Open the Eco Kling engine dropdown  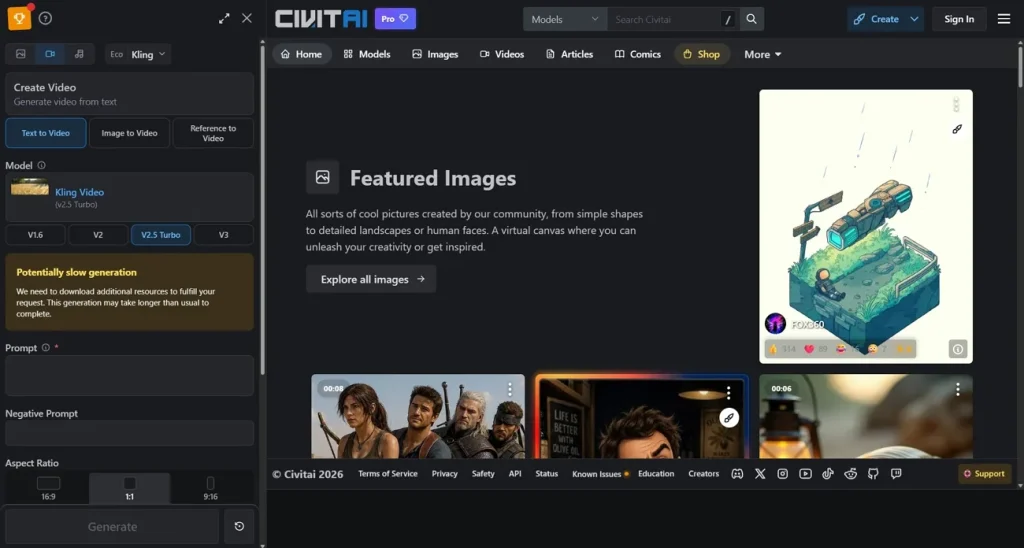(138, 54)
